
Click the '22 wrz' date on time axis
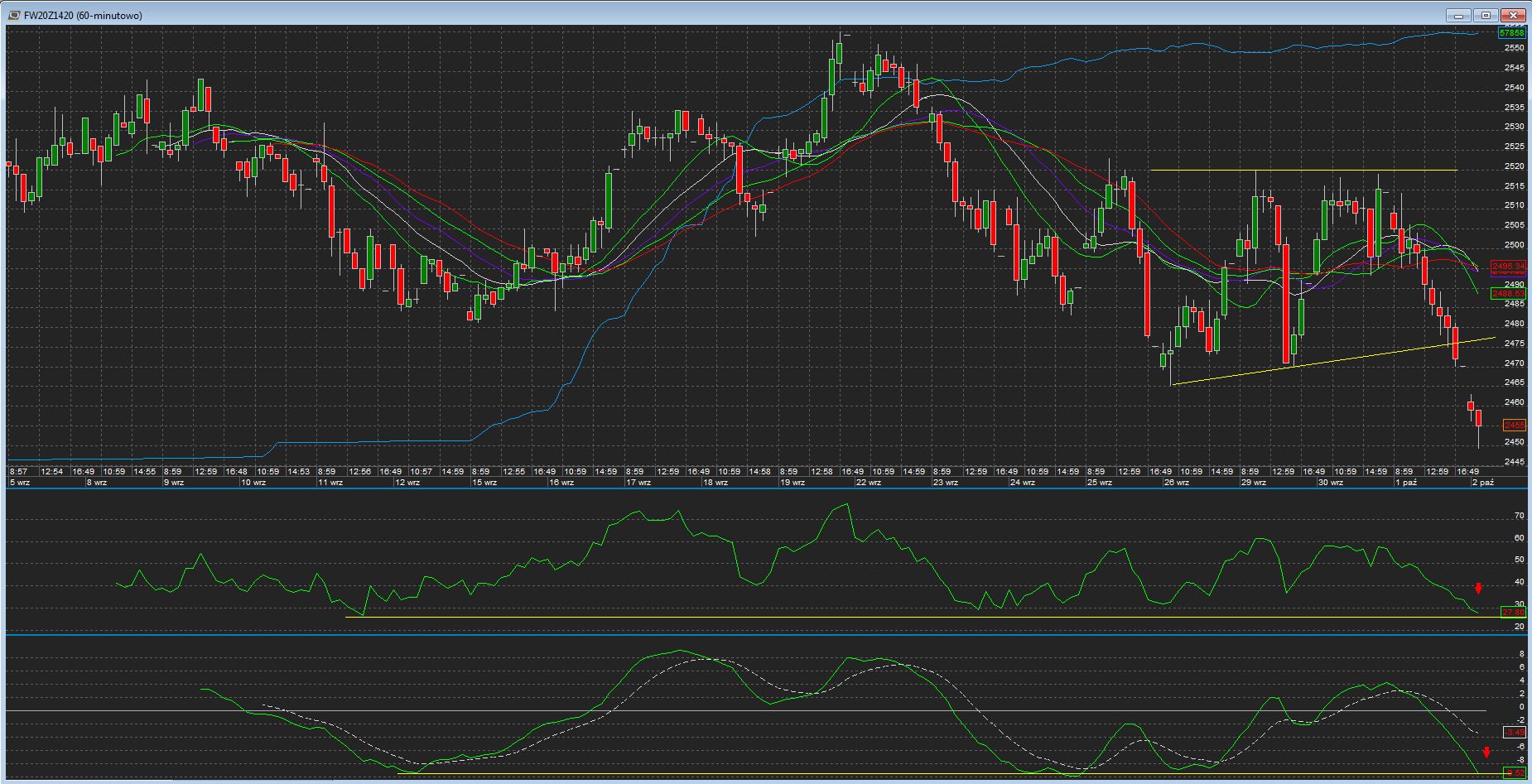click(868, 482)
